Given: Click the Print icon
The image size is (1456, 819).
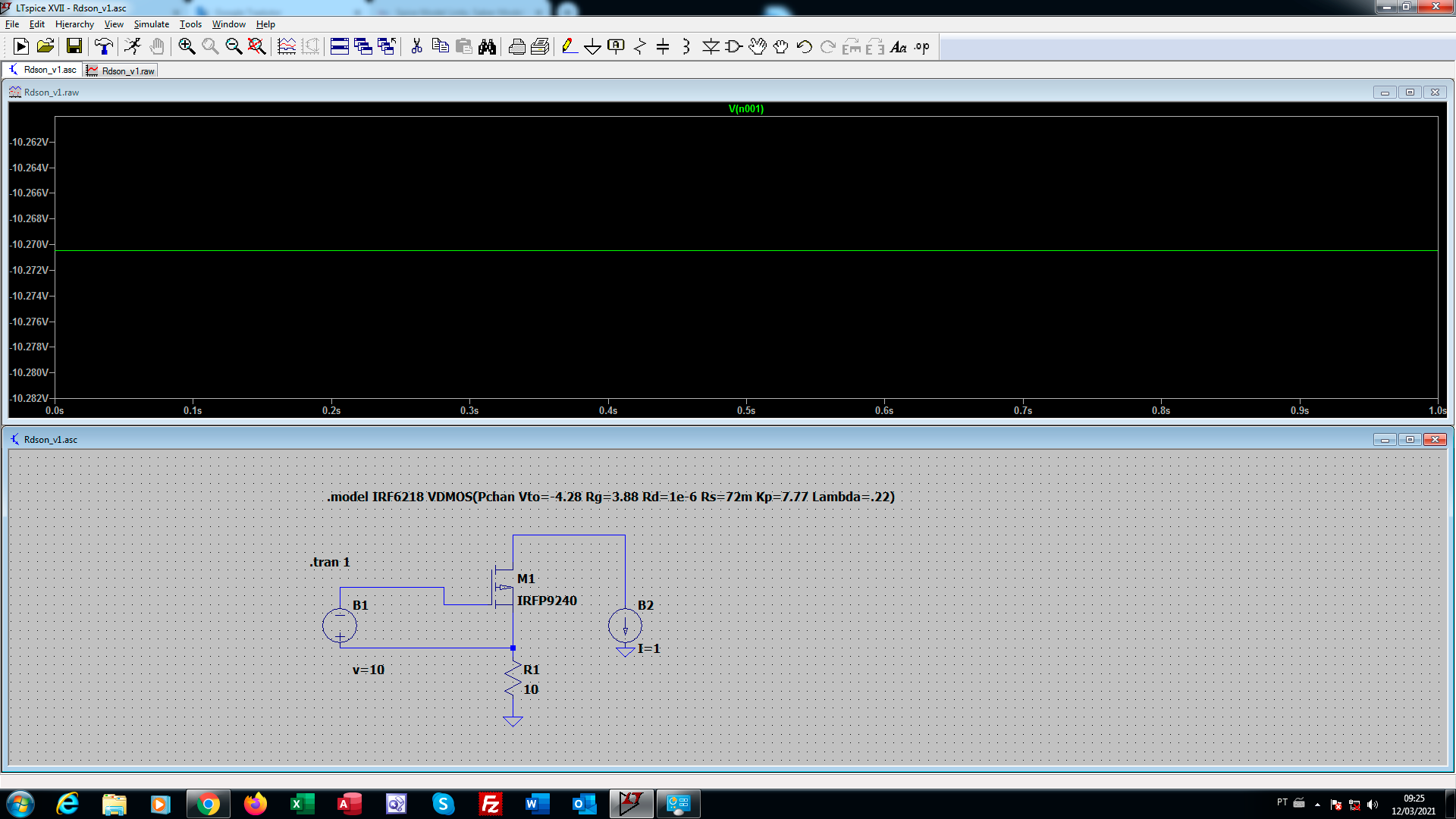Looking at the screenshot, I should (x=517, y=47).
